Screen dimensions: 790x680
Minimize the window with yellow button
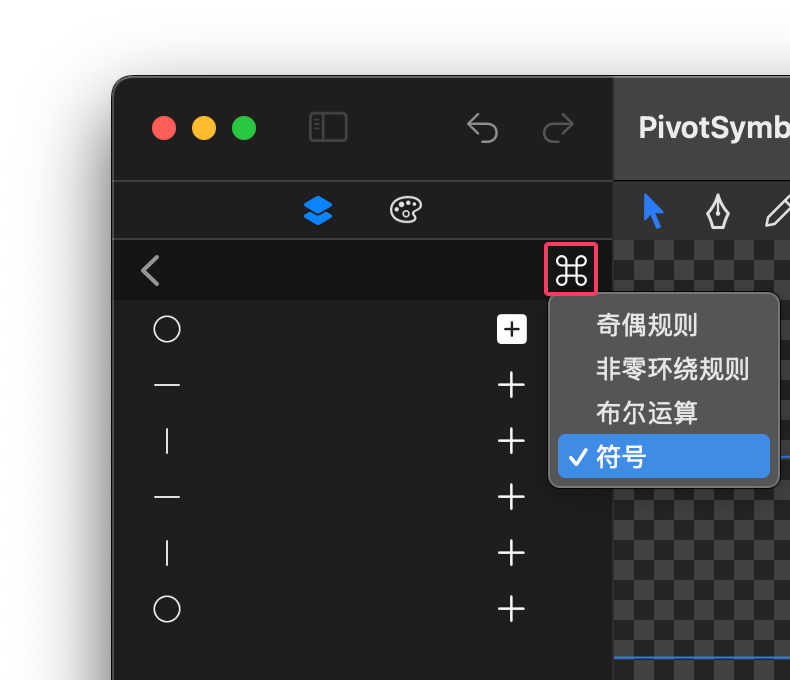click(x=204, y=128)
